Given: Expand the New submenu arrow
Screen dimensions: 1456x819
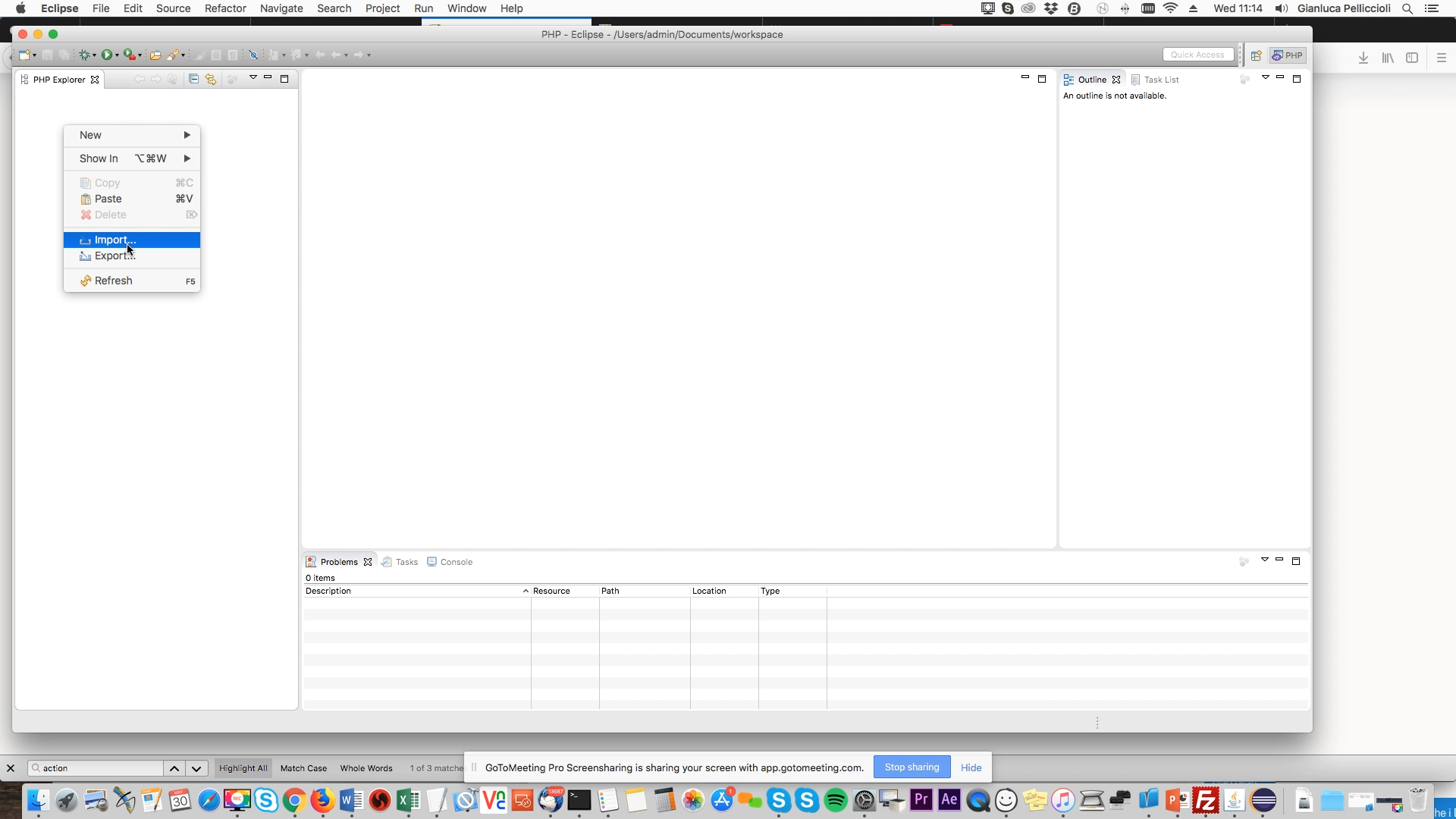Looking at the screenshot, I should click(x=187, y=135).
